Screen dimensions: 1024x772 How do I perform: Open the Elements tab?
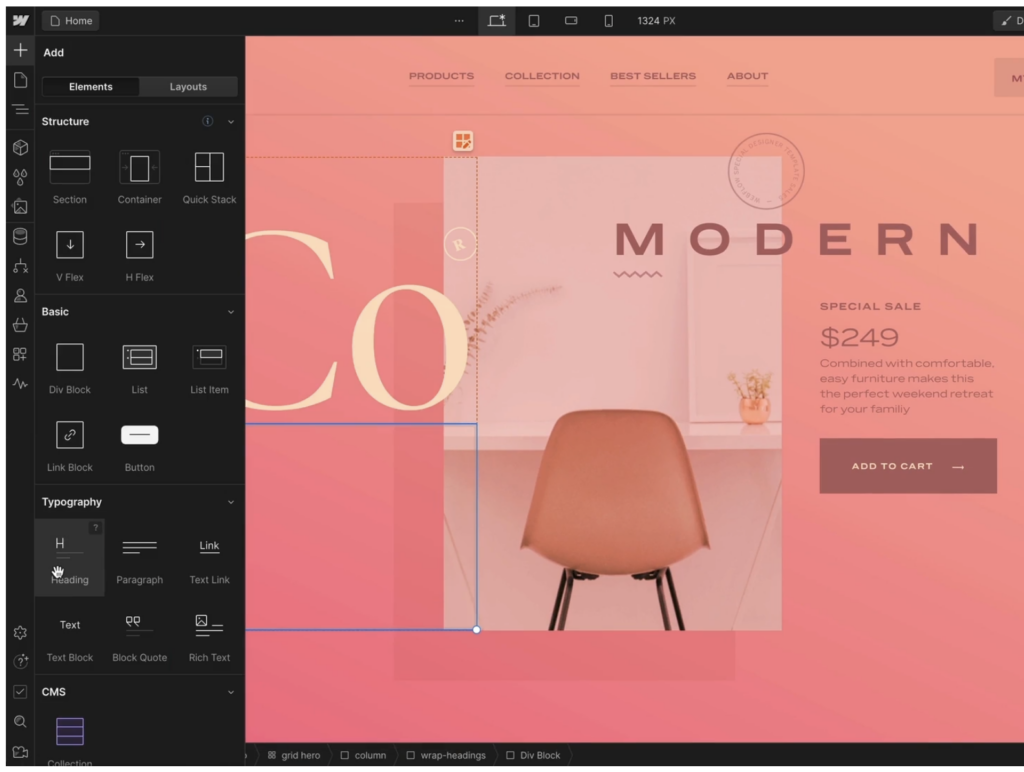(x=91, y=87)
